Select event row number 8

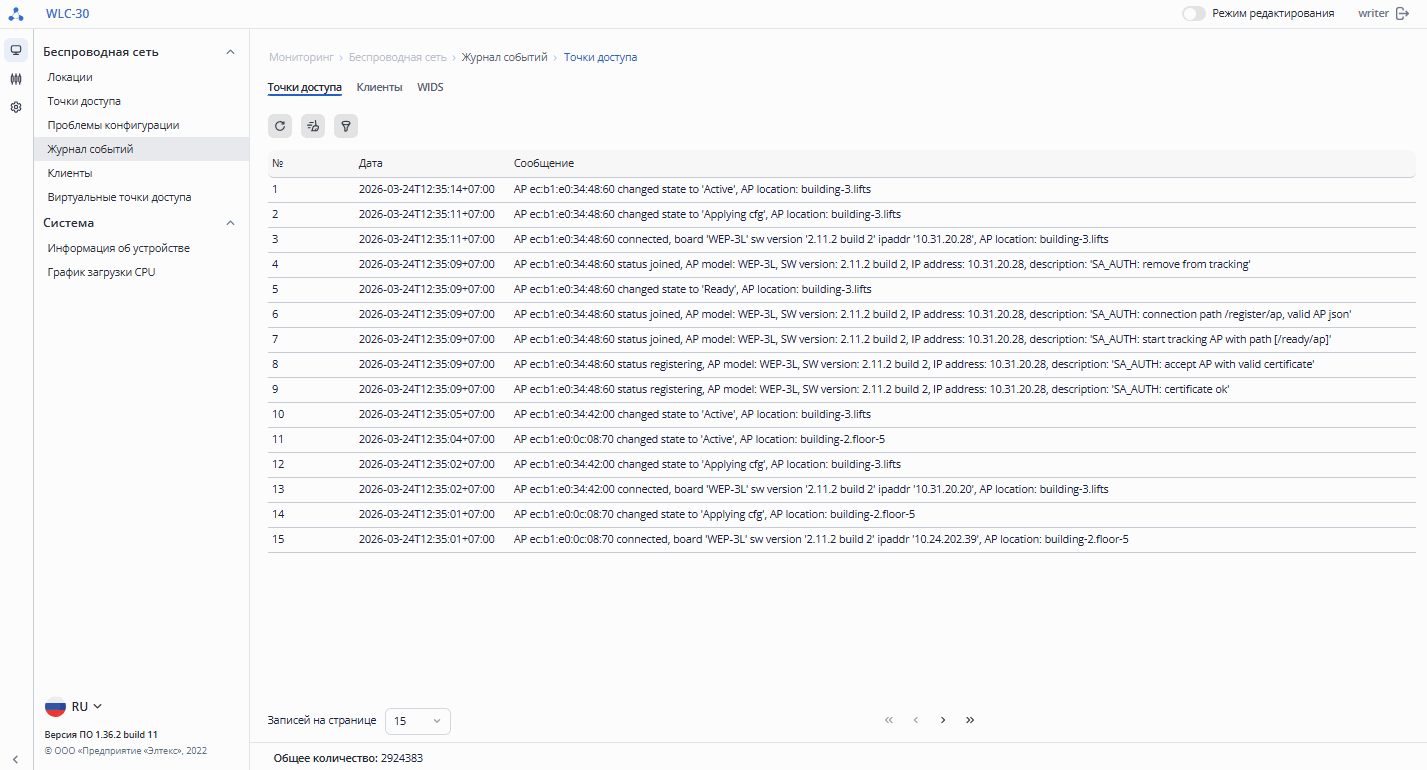click(841, 364)
